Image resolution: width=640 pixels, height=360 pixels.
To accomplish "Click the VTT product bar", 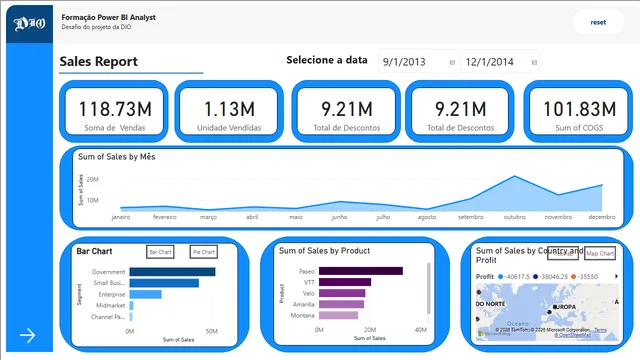I will 345,282.
